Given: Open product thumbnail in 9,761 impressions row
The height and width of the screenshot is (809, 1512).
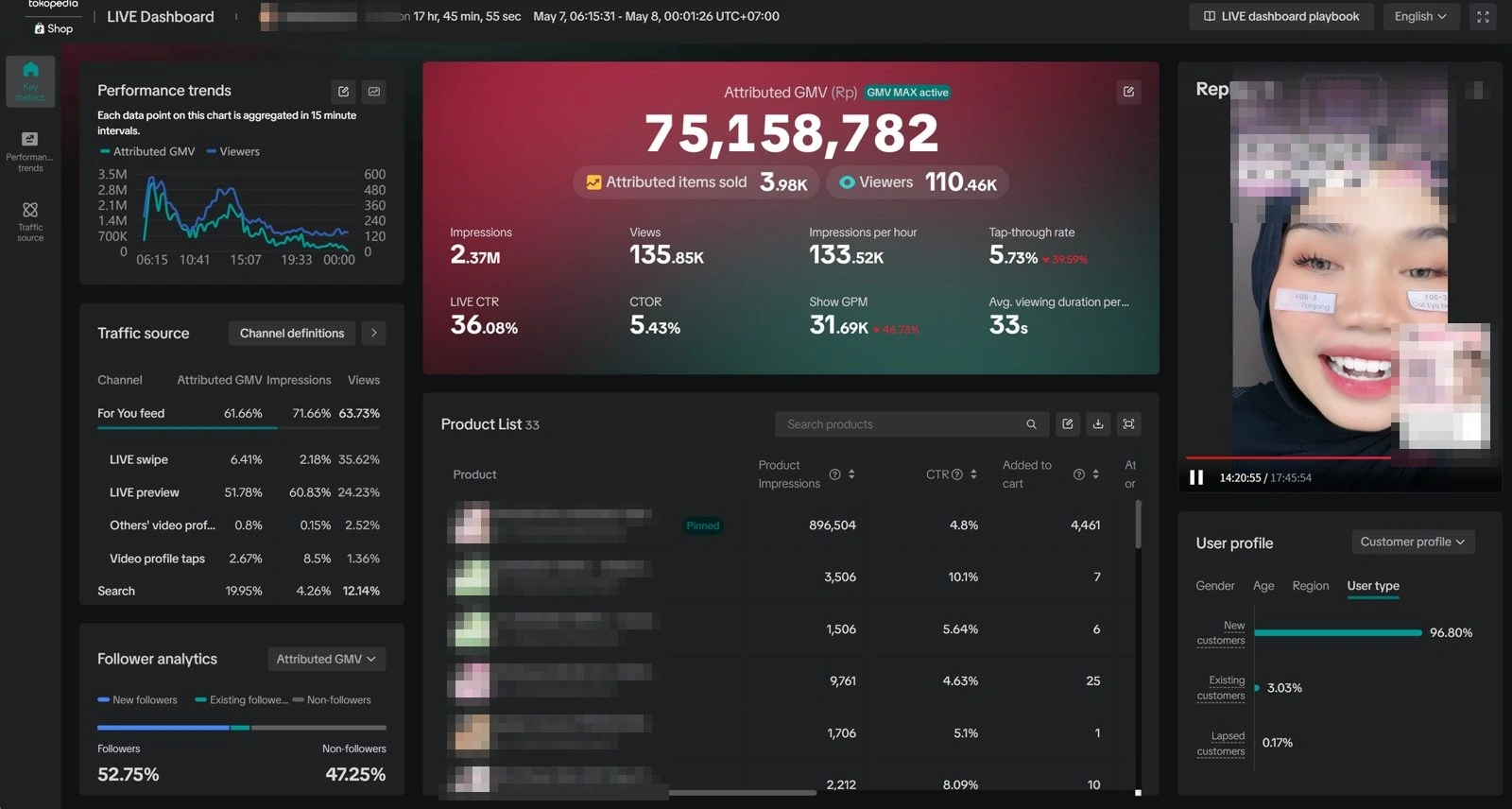Looking at the screenshot, I should point(472,681).
